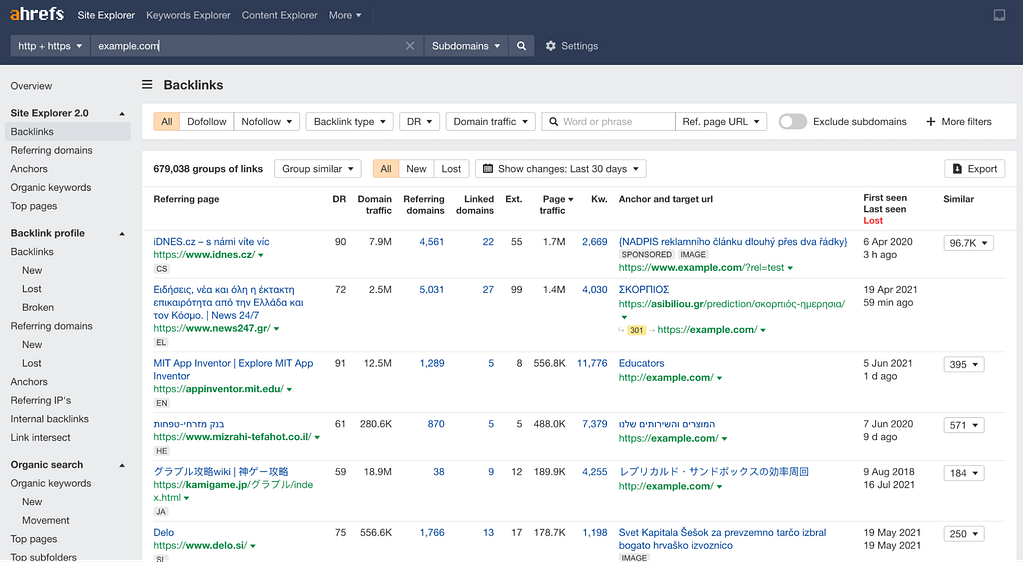Click the Delo referring page title
Image resolution: width=1023 pixels, height=562 pixels.
[x=164, y=533]
